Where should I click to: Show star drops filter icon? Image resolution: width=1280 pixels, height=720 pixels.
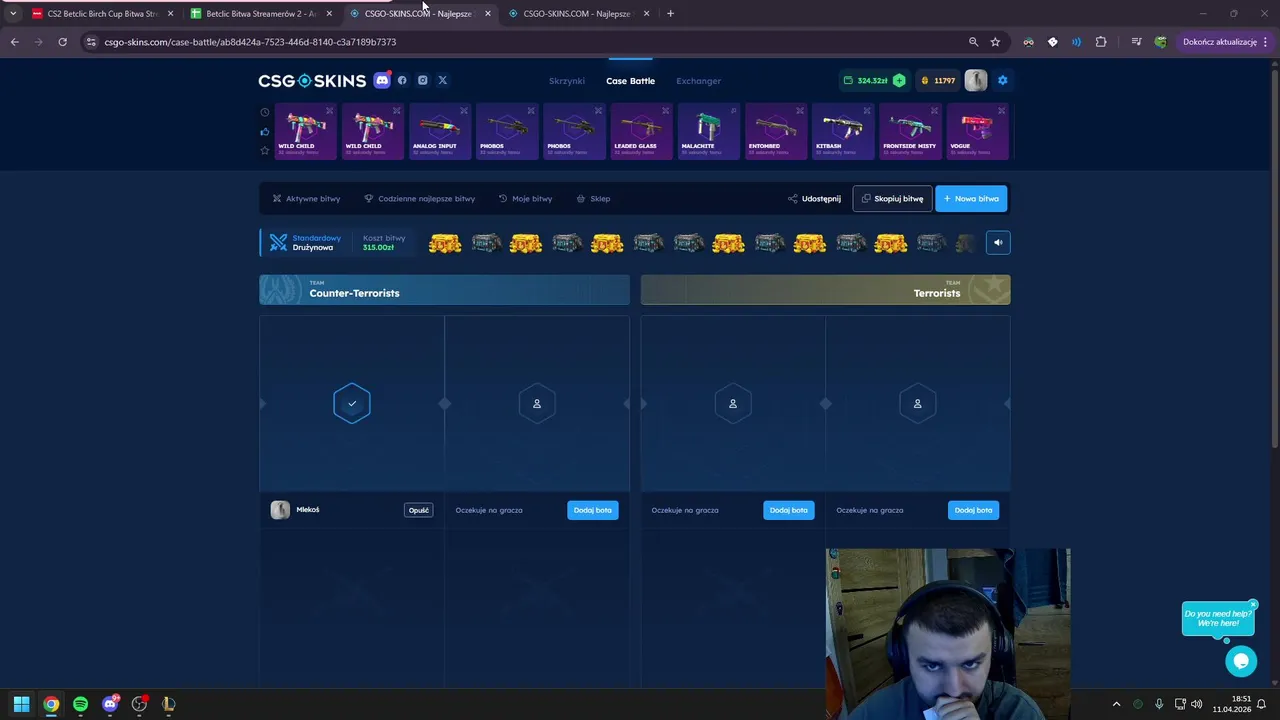265,150
